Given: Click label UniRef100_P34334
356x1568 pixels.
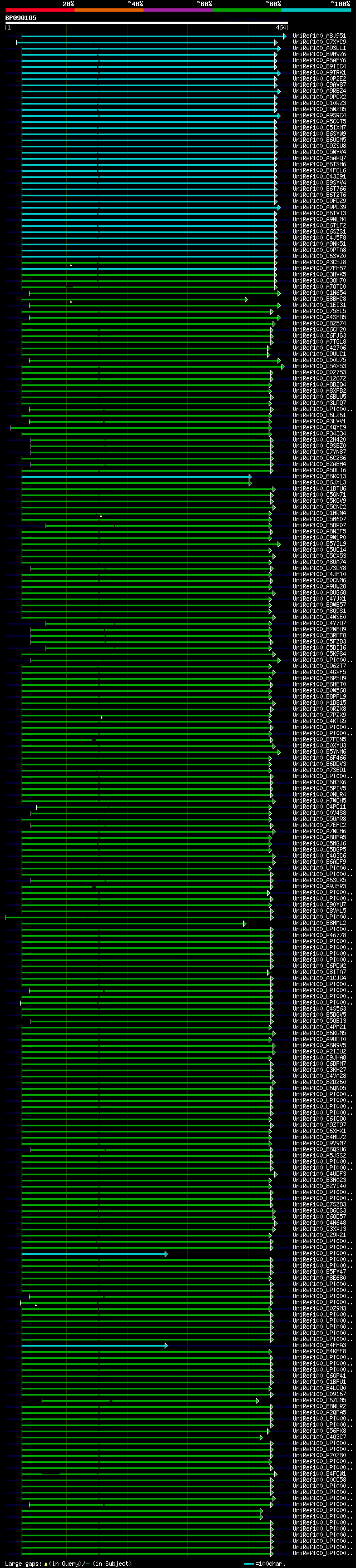Looking at the screenshot, I should point(319,433).
